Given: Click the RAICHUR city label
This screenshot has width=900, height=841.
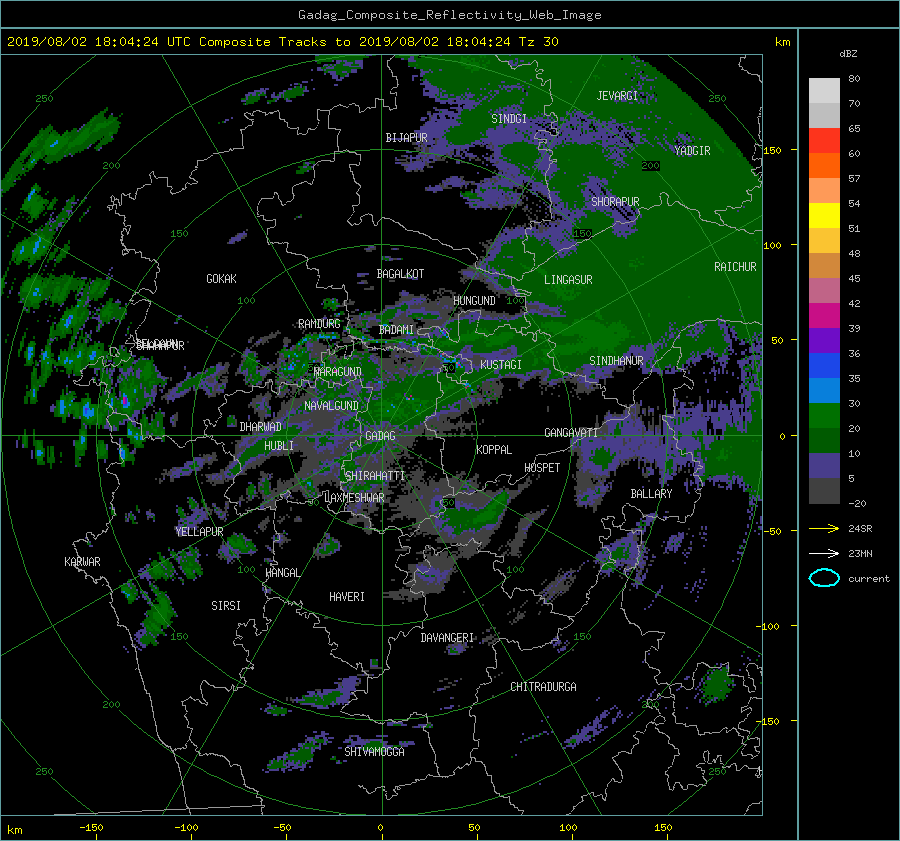Looking at the screenshot, I should pyautogui.click(x=735, y=267).
